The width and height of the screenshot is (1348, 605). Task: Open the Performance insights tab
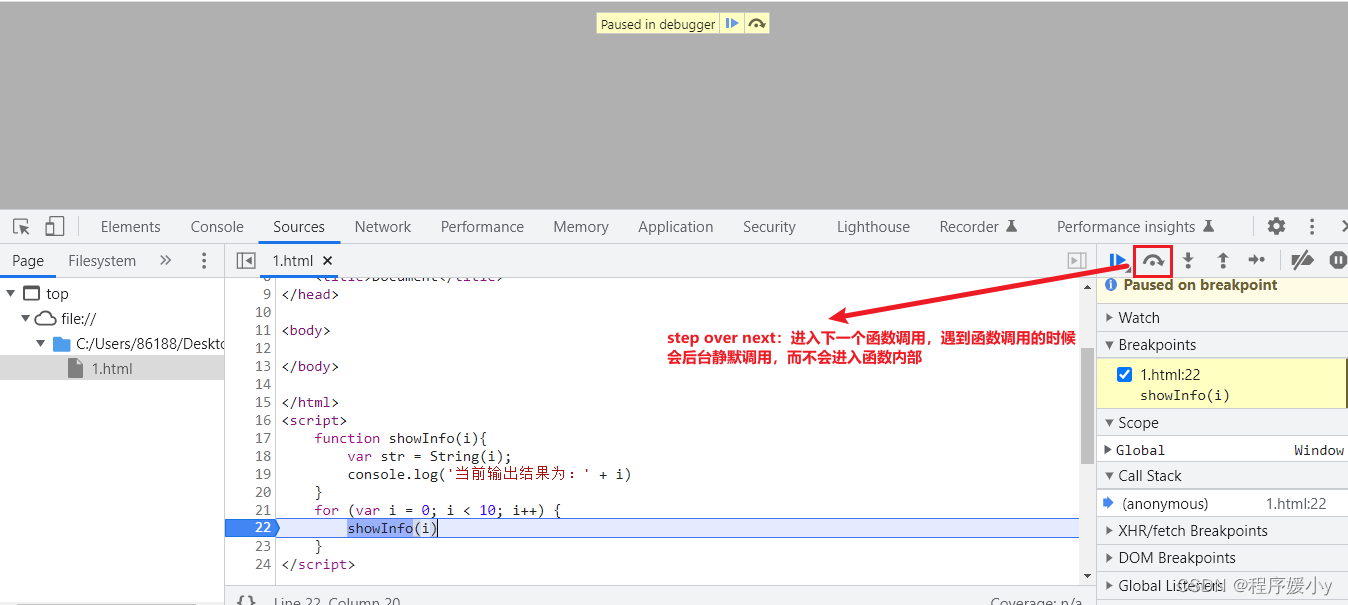coord(1135,227)
